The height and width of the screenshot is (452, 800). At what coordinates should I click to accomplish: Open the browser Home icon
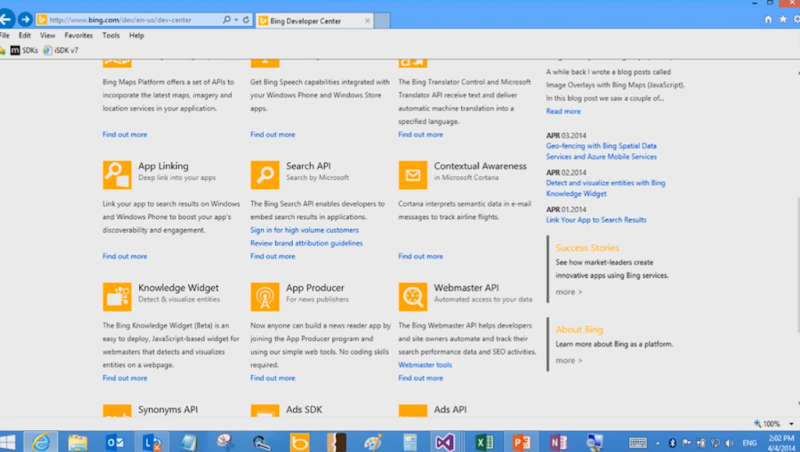768,19
